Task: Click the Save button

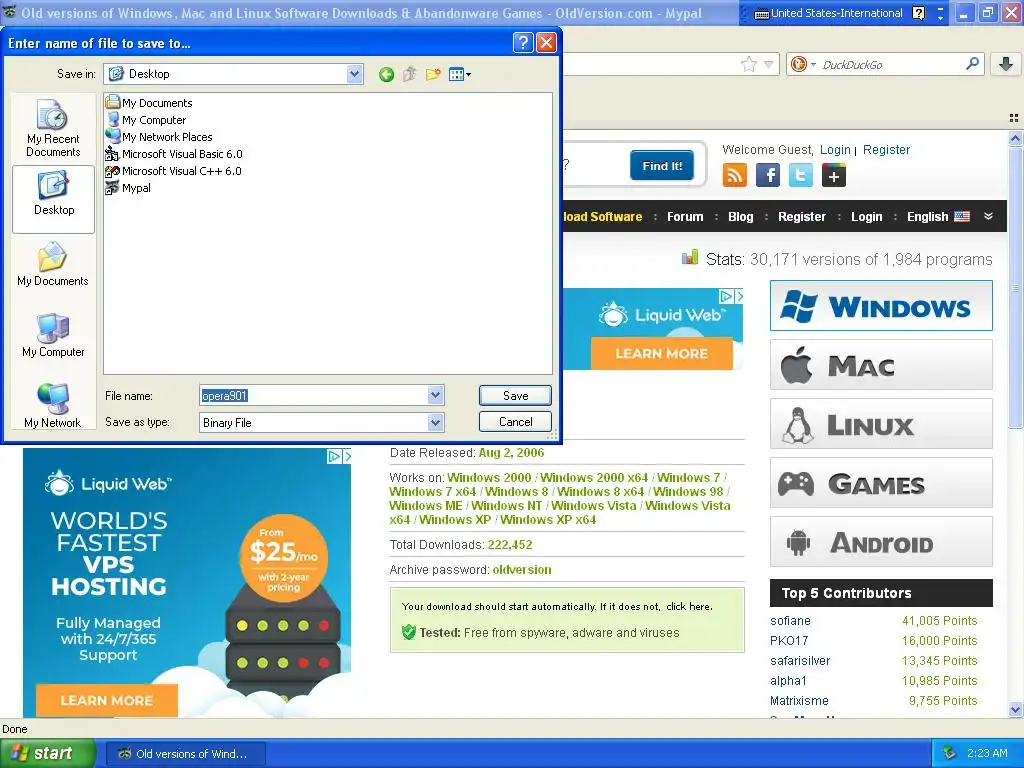Action: [x=515, y=395]
